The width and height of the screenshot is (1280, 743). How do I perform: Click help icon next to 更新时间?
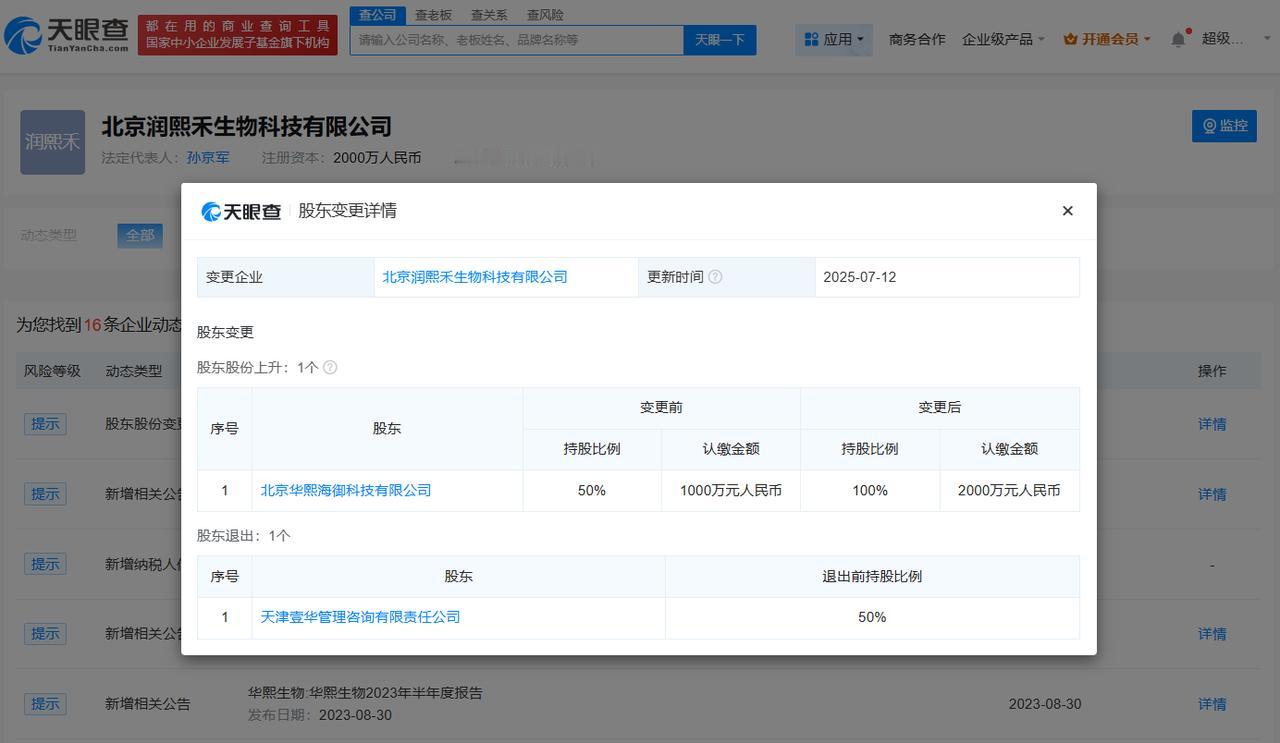pos(715,277)
